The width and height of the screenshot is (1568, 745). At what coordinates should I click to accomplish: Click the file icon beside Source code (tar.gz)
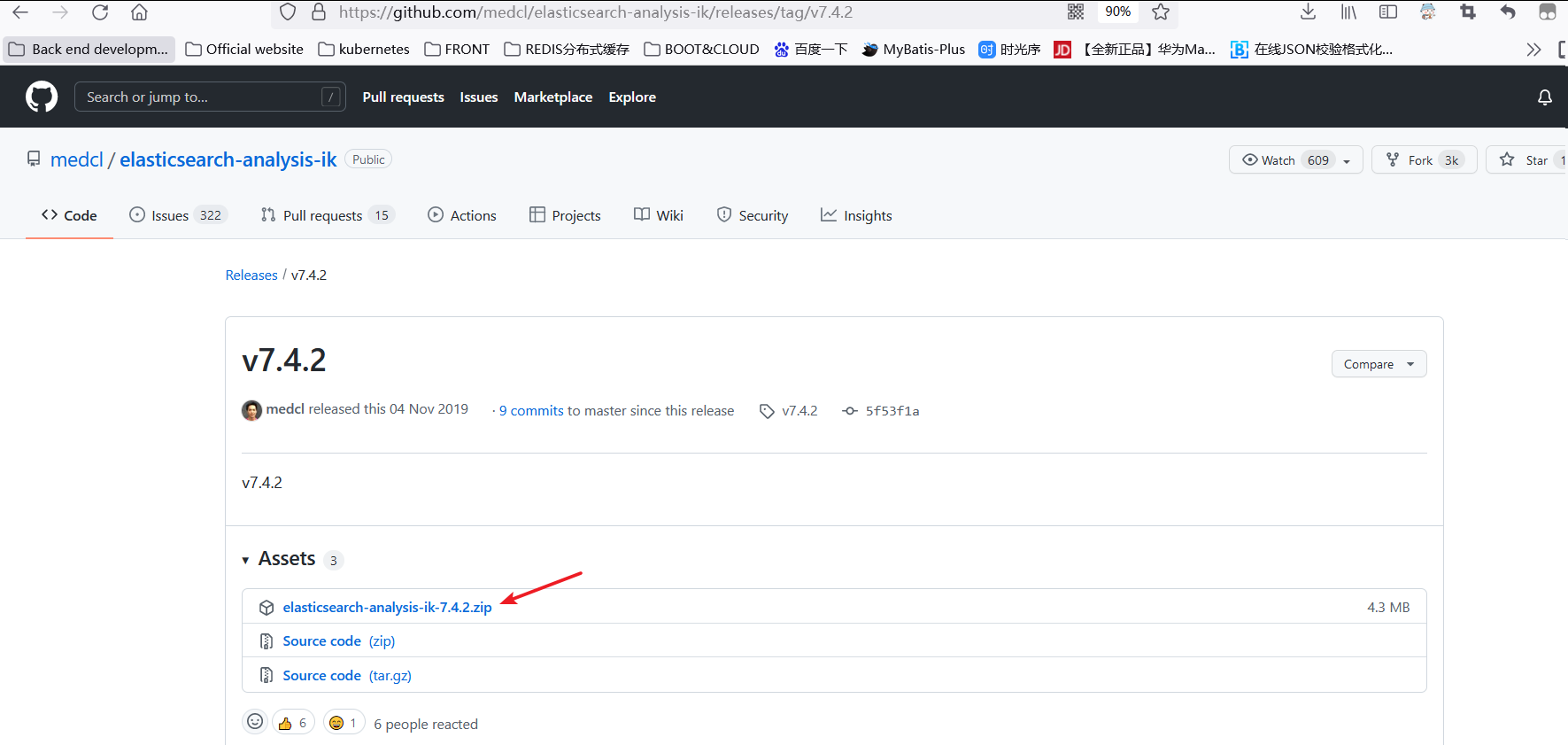pyautogui.click(x=266, y=675)
